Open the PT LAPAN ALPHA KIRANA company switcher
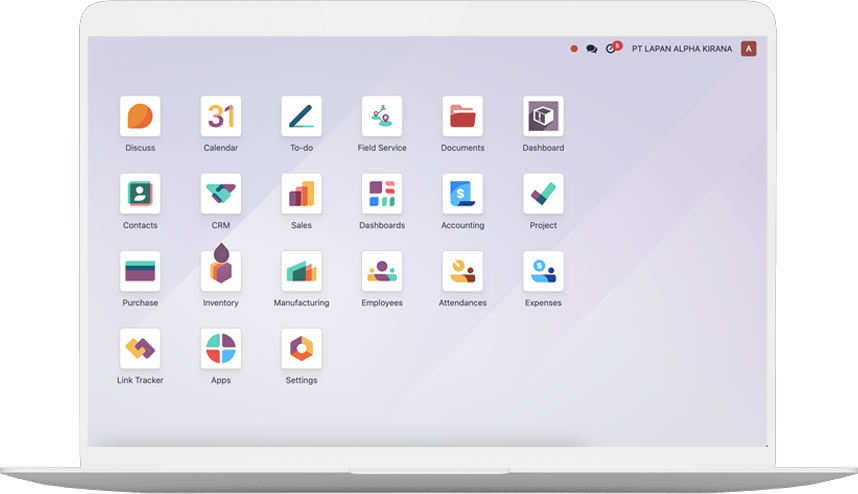This screenshot has height=494, width=858. pos(682,49)
